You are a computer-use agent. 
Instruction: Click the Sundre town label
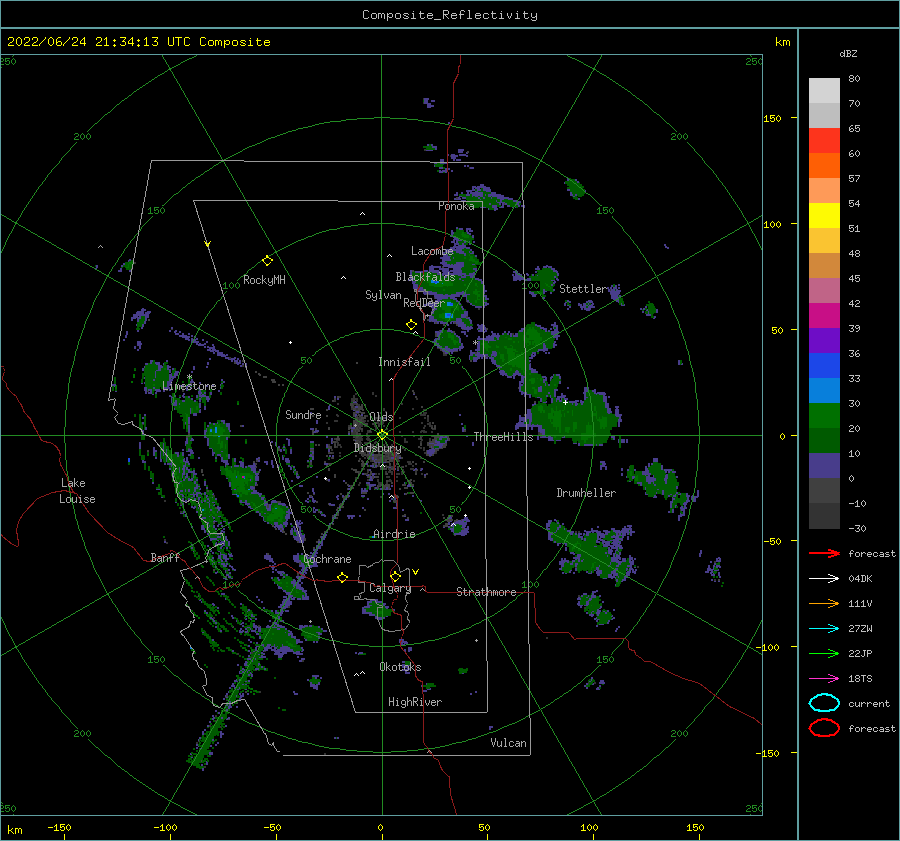tap(303, 414)
